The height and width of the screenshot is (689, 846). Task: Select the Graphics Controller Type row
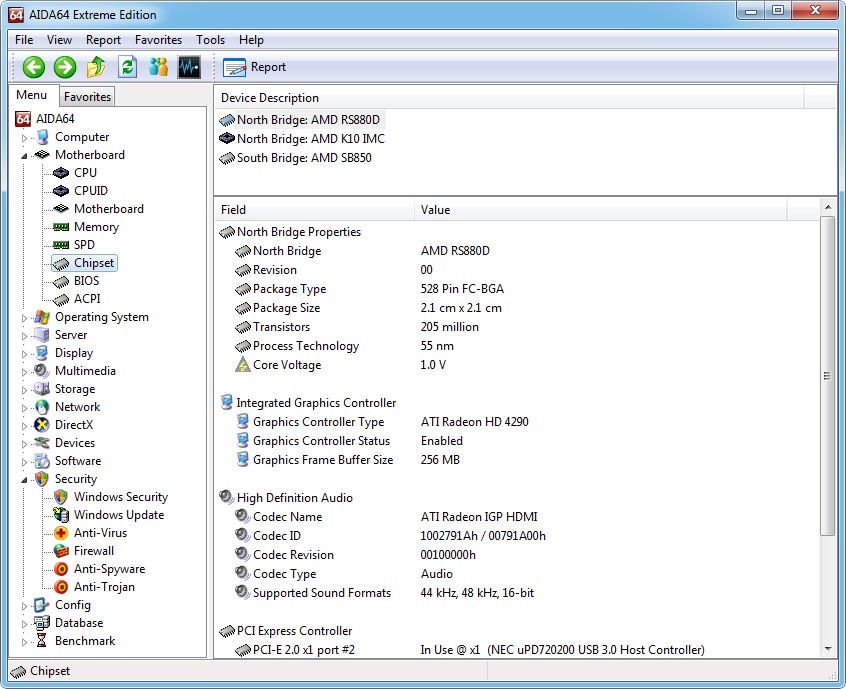point(518,422)
